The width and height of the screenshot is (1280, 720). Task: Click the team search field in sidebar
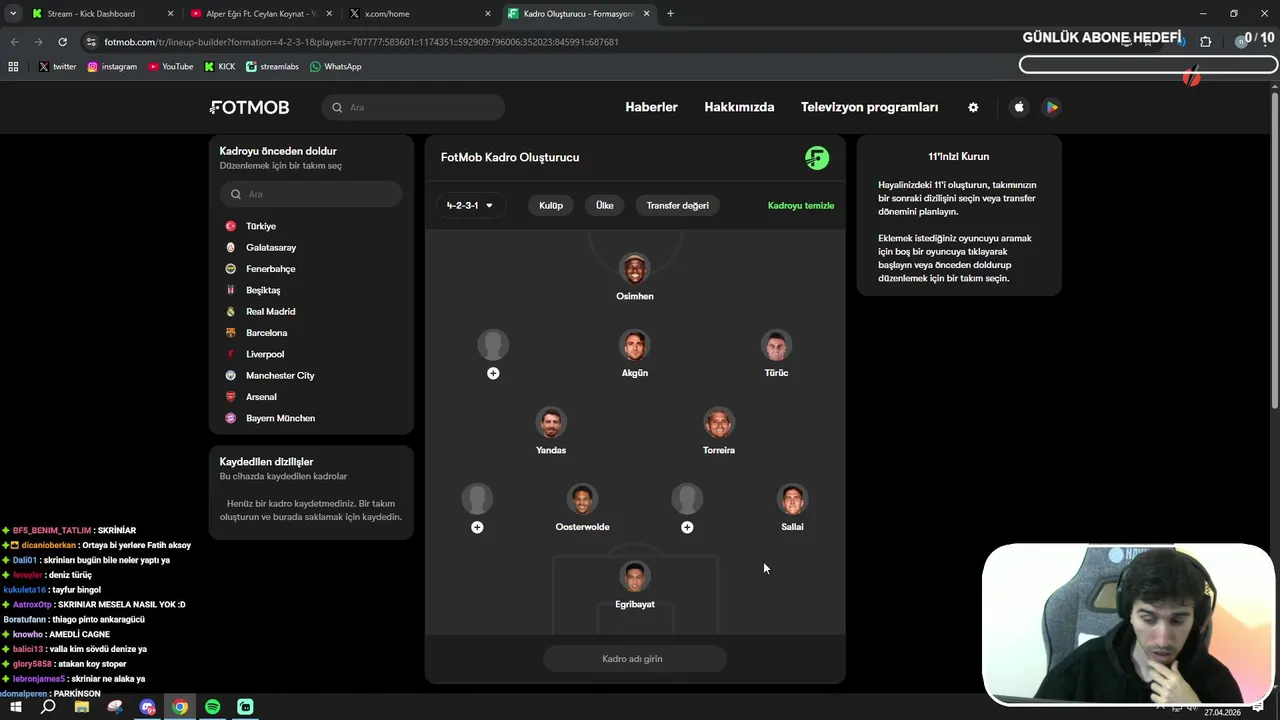pyautogui.click(x=311, y=194)
